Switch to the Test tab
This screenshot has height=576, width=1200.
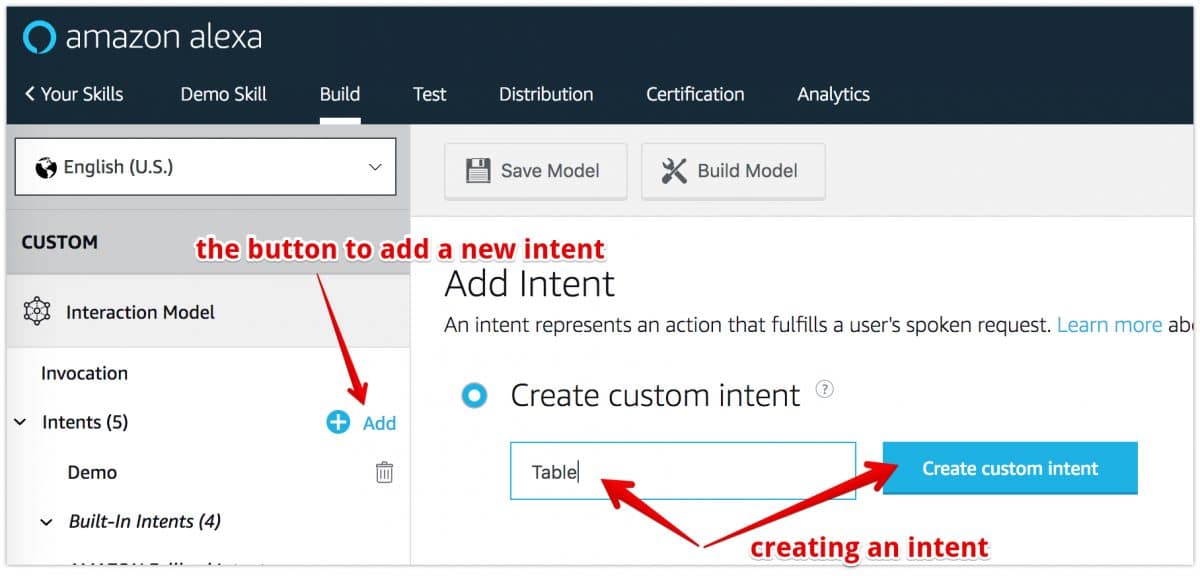430,94
